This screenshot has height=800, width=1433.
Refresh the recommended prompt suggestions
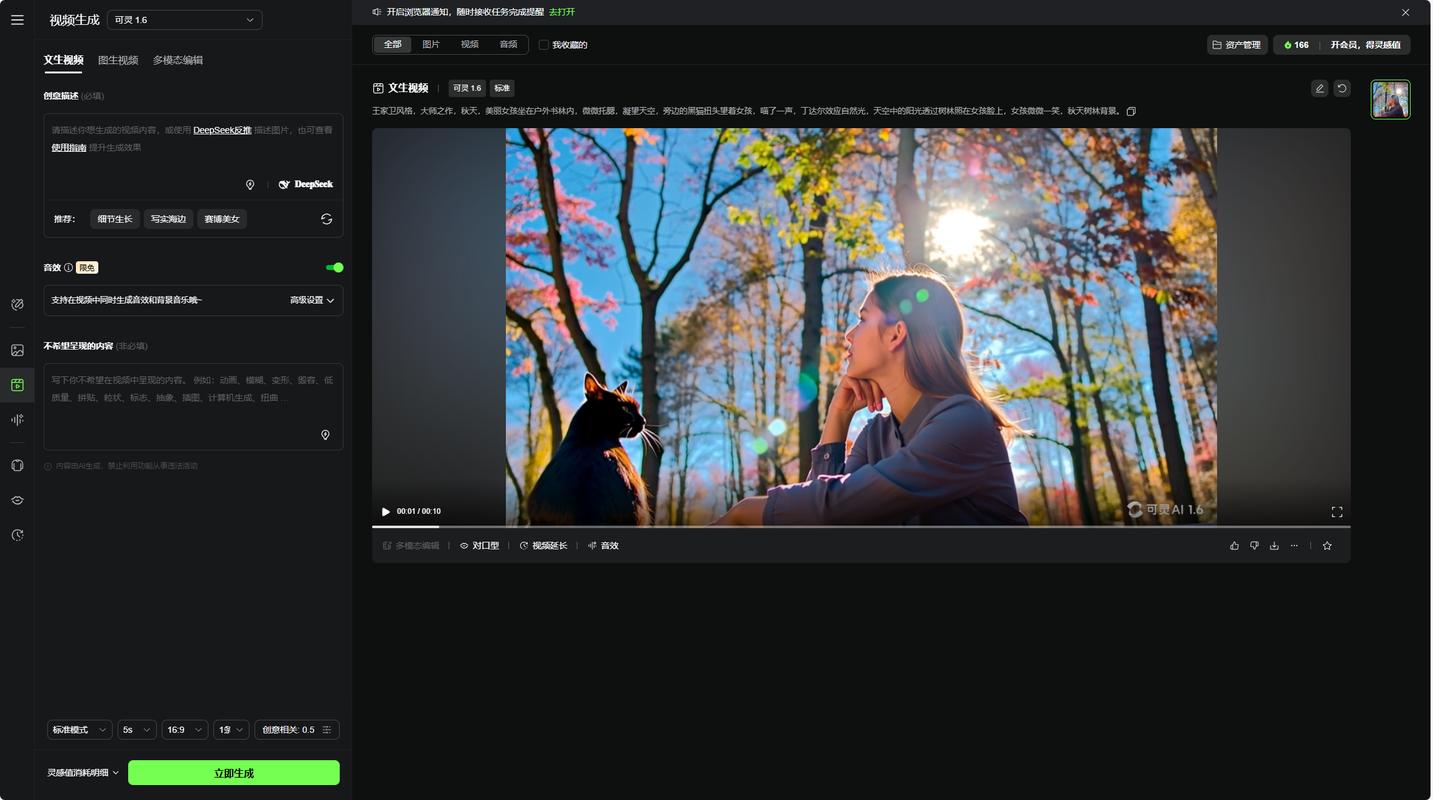point(326,219)
